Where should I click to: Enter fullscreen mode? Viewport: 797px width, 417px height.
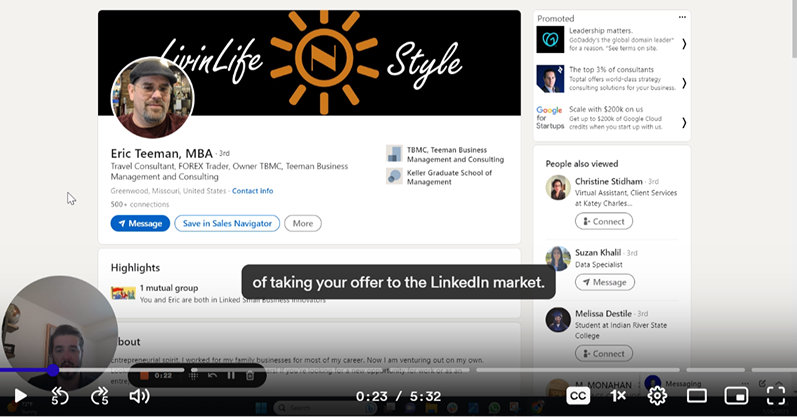click(x=776, y=395)
